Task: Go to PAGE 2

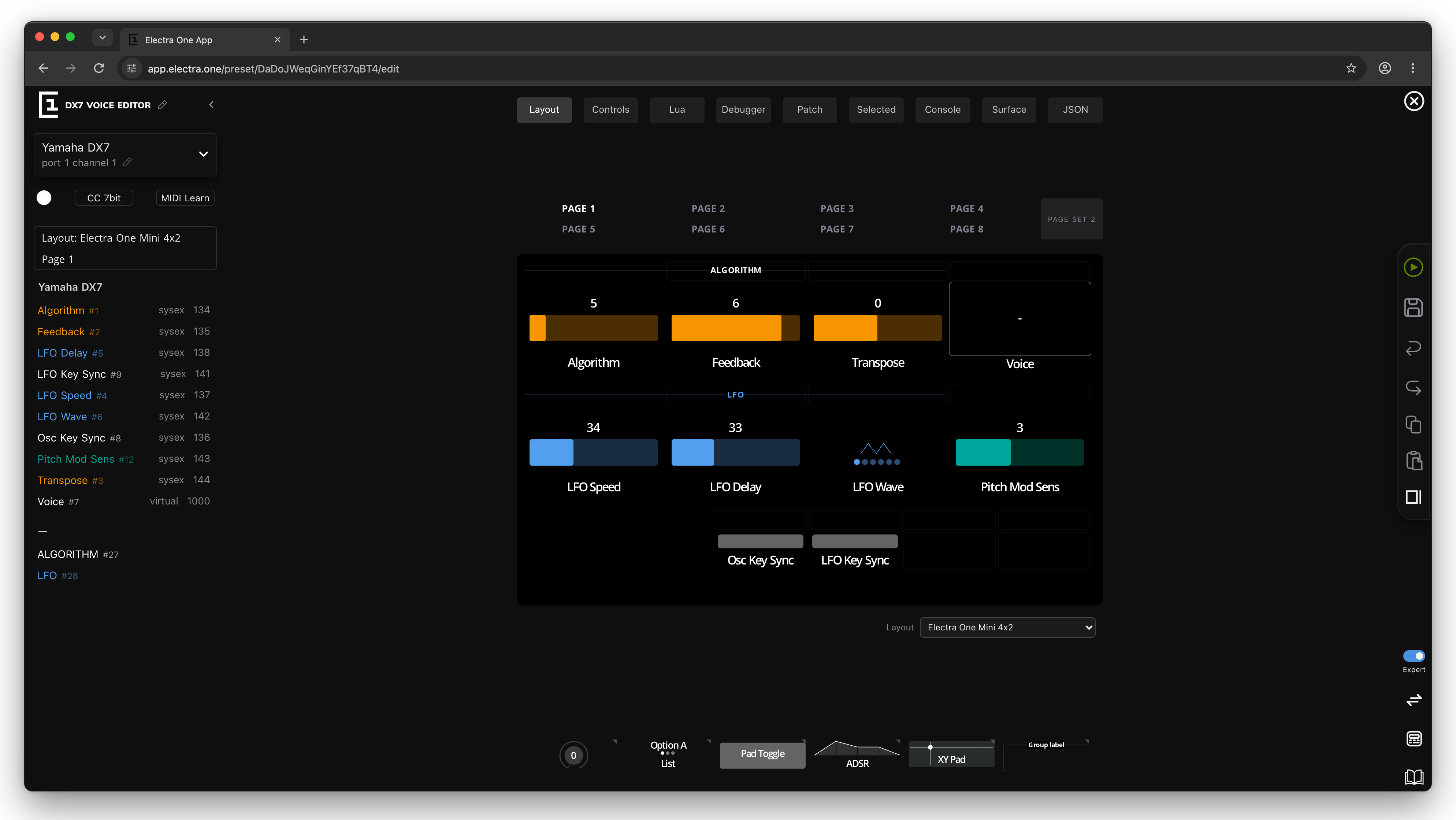Action: (707, 209)
